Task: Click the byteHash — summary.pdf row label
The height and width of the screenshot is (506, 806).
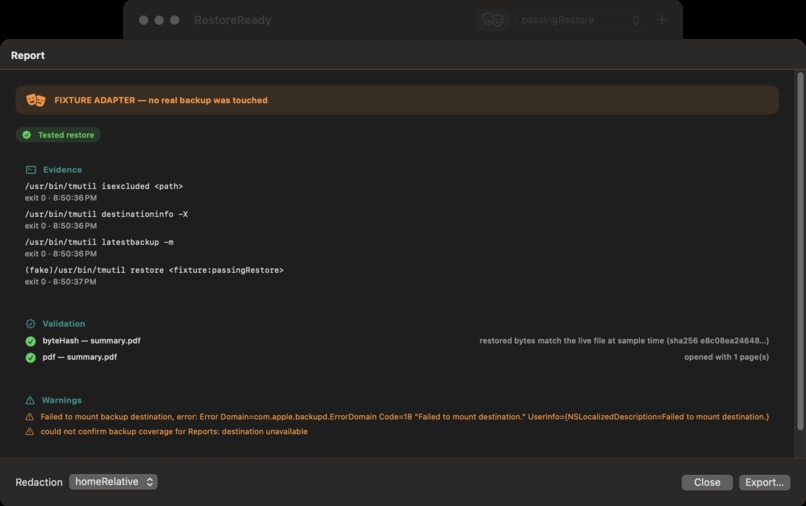Action: 91,340
